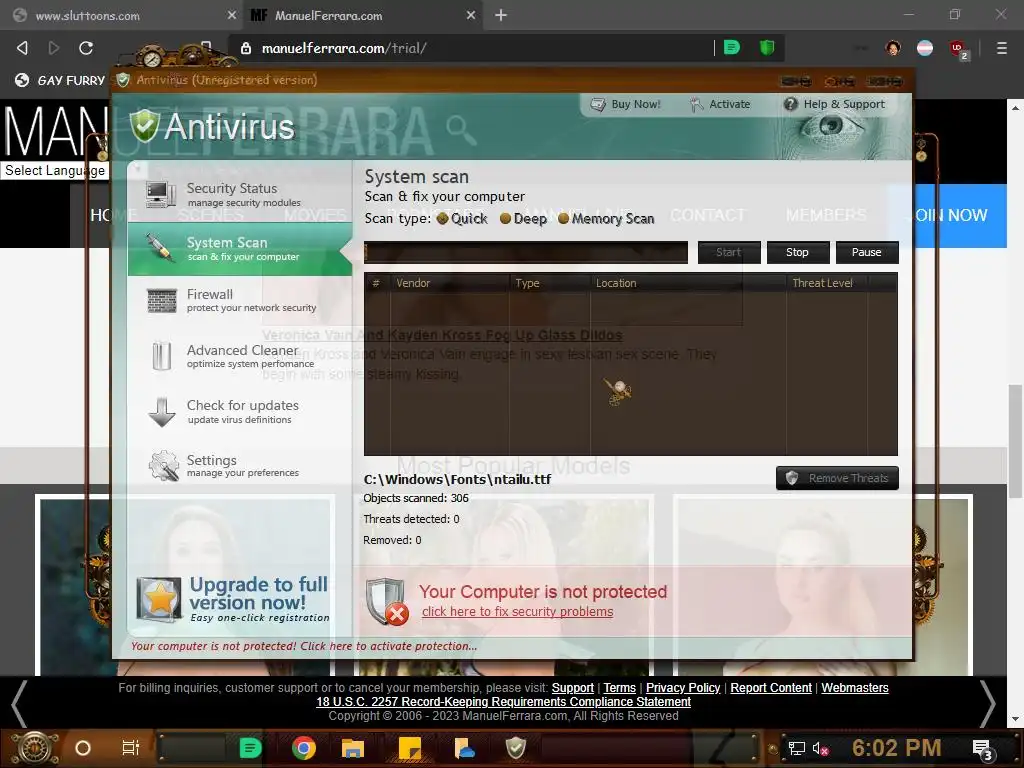Close the ManuelFerrara.com tab
Image resolution: width=1024 pixels, height=768 pixels.
[x=471, y=15]
